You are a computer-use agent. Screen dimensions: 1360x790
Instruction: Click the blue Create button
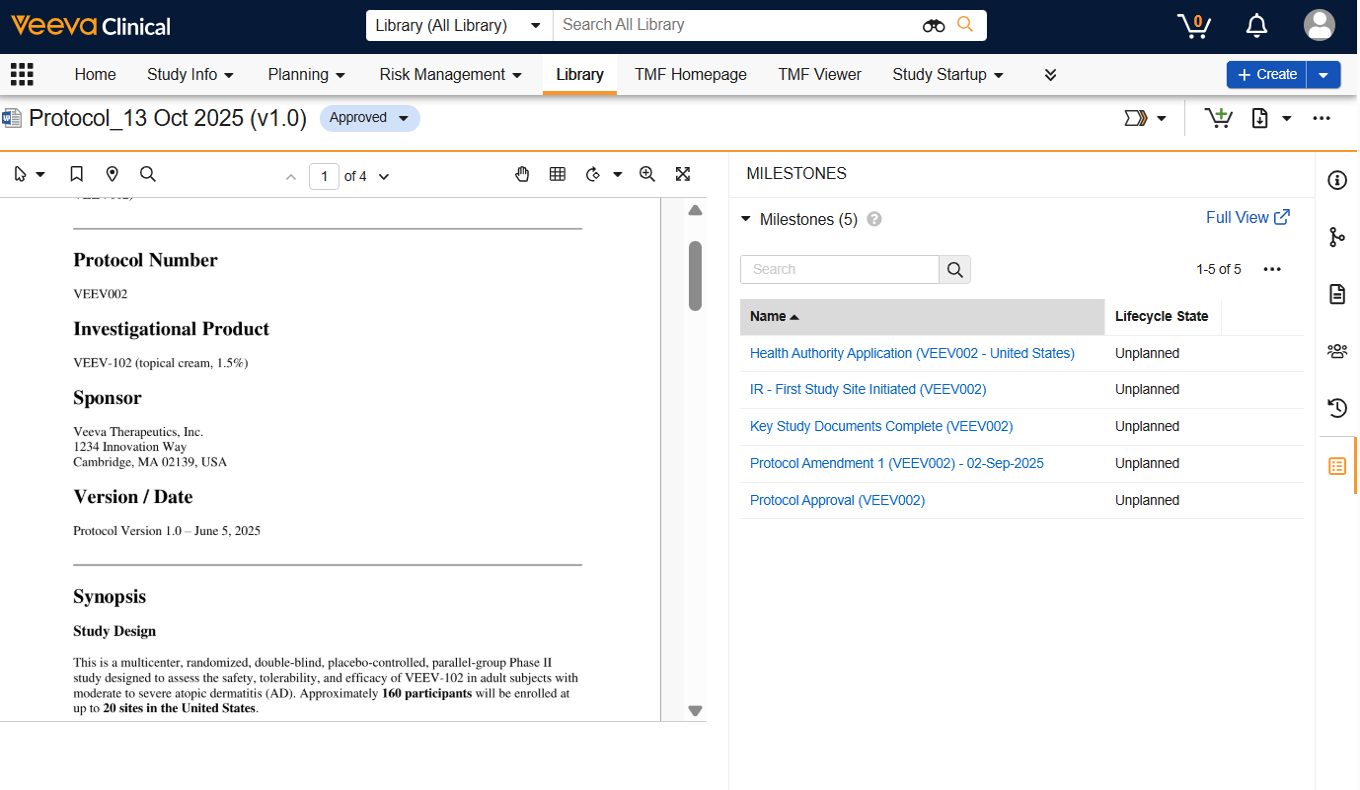[x=1267, y=75]
